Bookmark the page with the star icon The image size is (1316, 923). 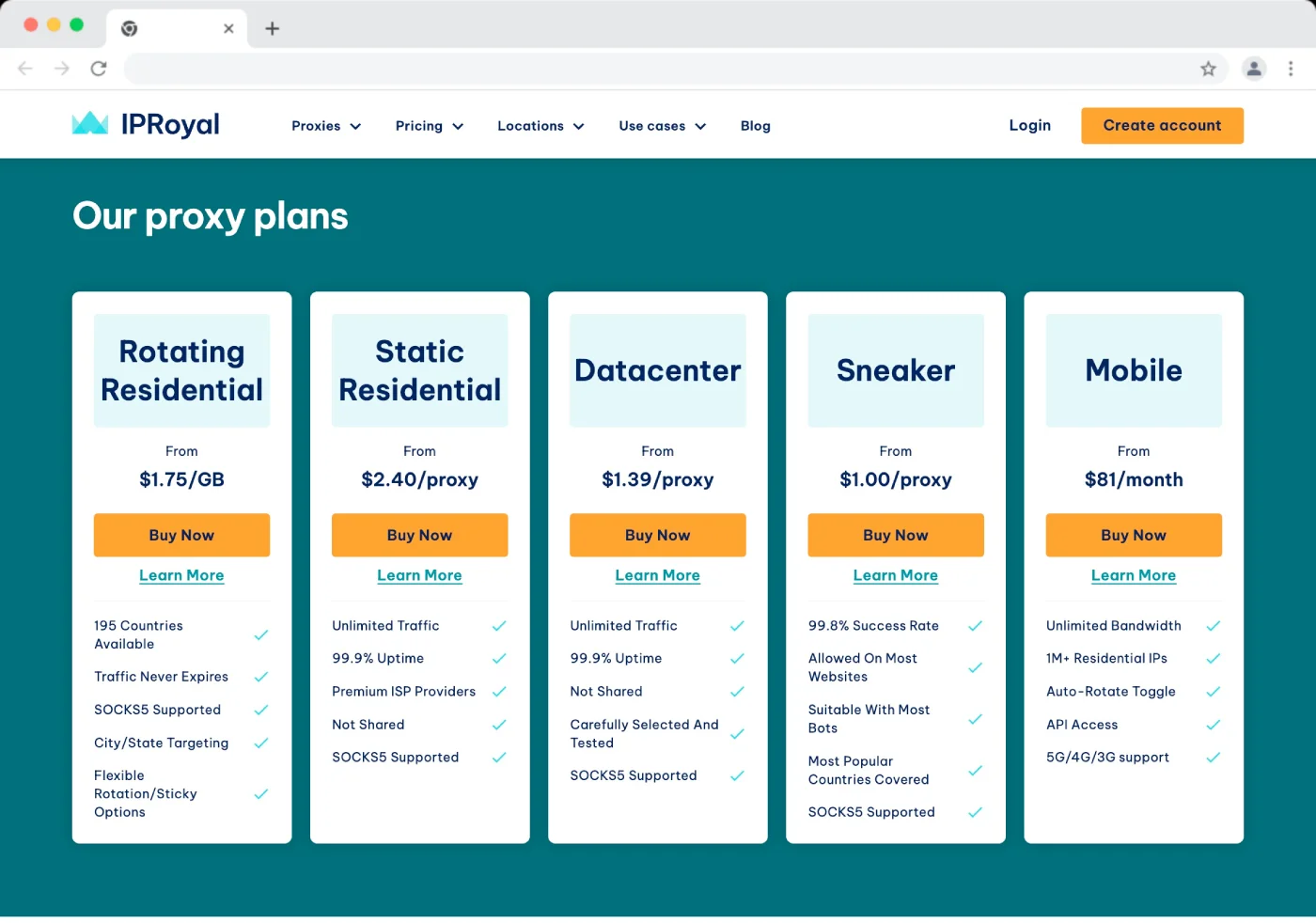(1209, 69)
